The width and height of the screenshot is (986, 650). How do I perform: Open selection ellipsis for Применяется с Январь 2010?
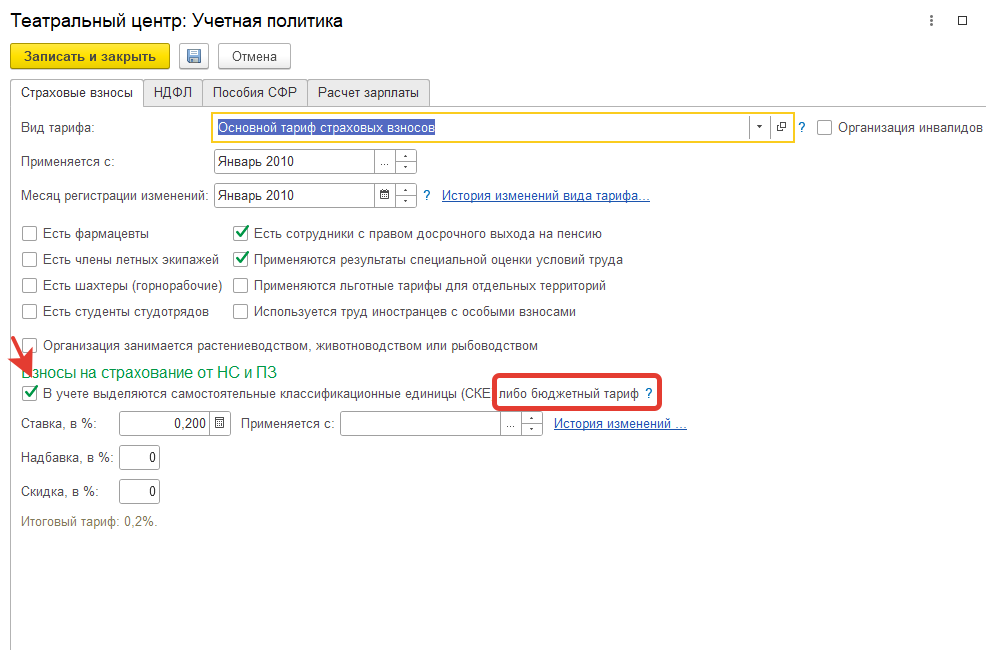[x=384, y=161]
